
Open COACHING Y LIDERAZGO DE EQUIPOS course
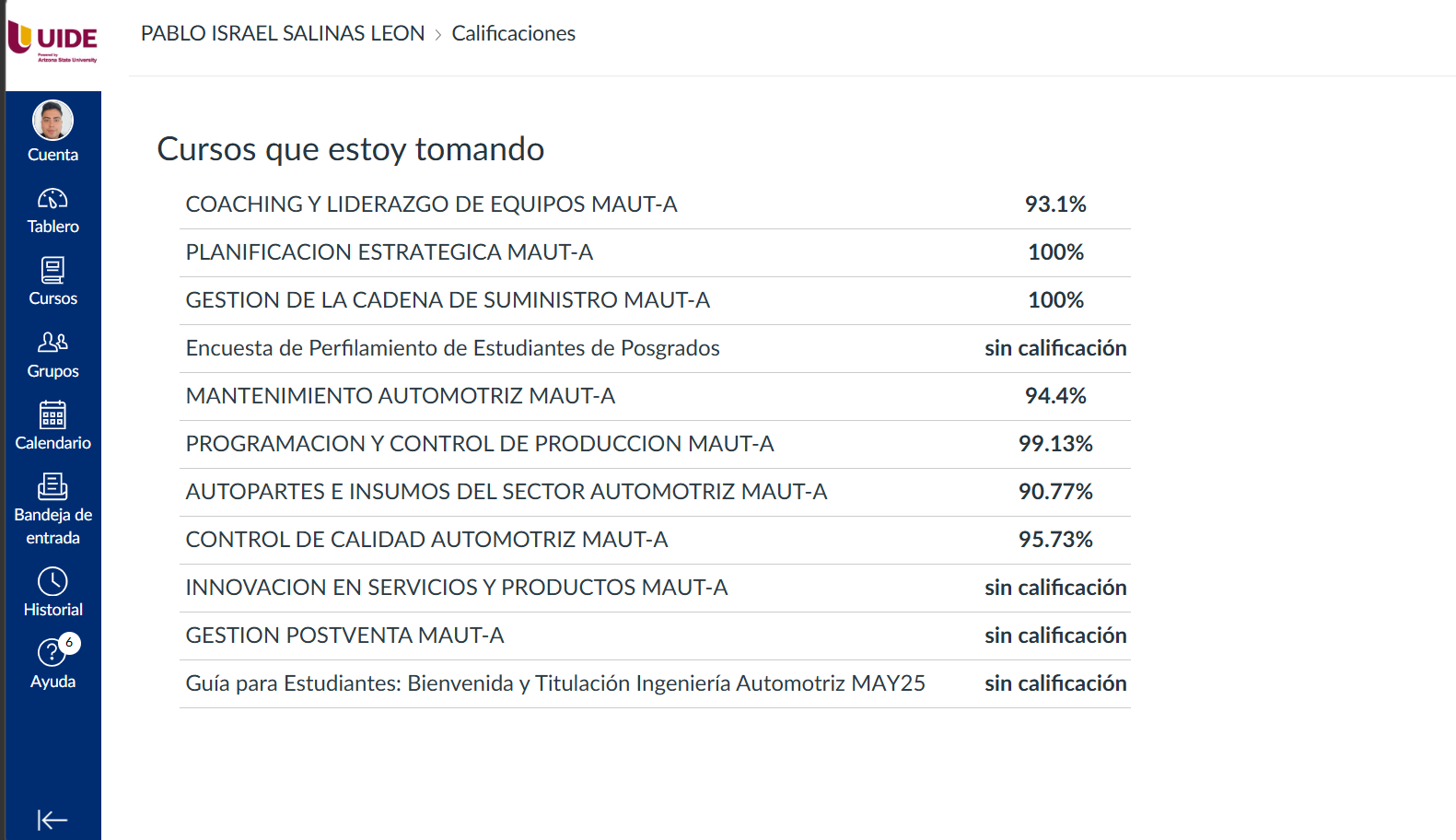[431, 204]
